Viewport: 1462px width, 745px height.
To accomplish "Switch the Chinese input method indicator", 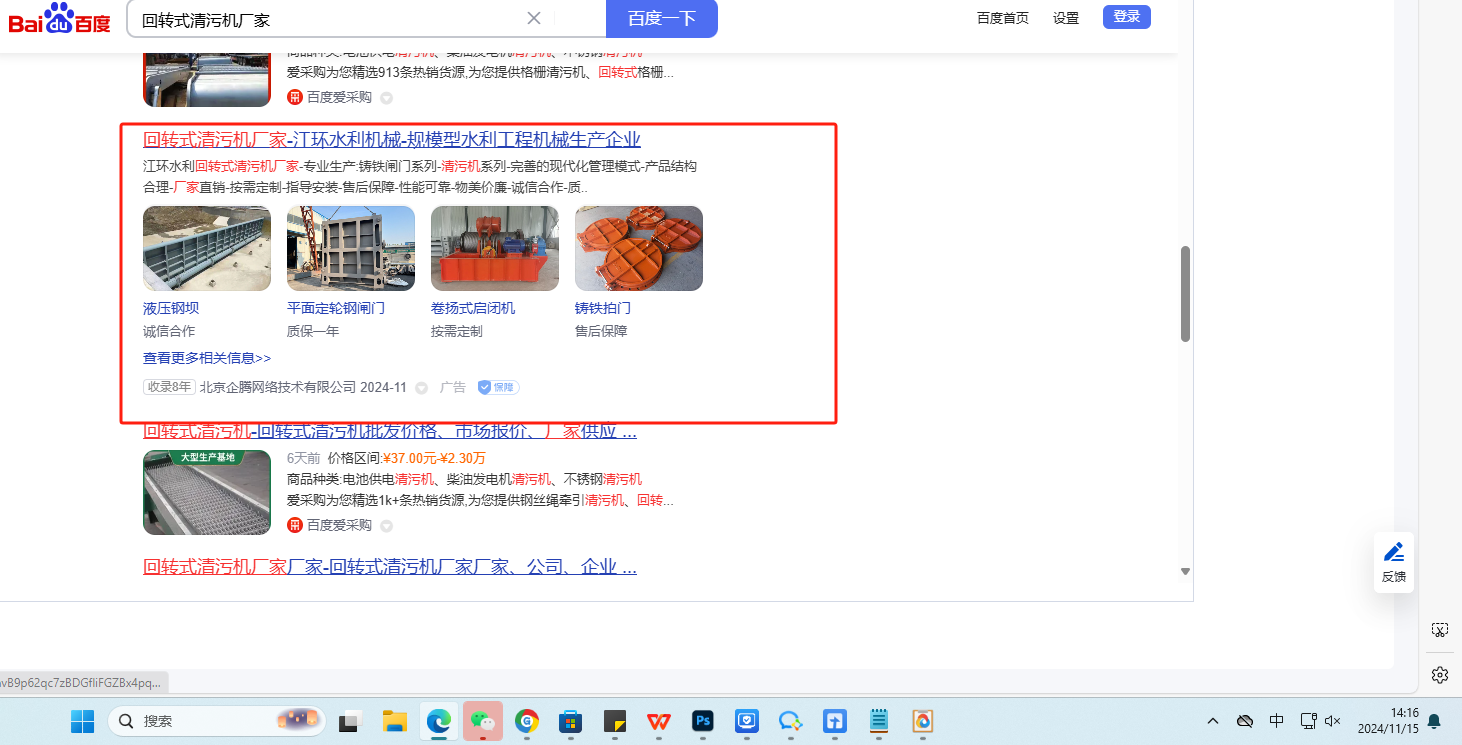I will point(1277,721).
